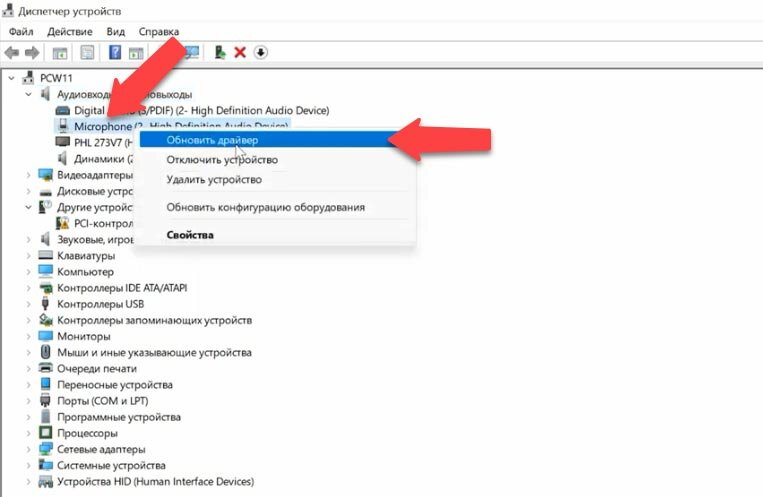Select the Контроллеры USB label
Screen dimensions: 763x497
point(100,304)
